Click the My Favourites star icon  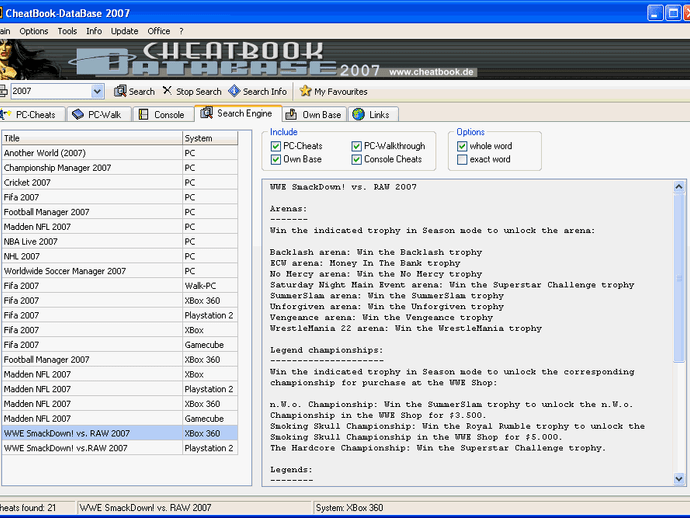305,91
